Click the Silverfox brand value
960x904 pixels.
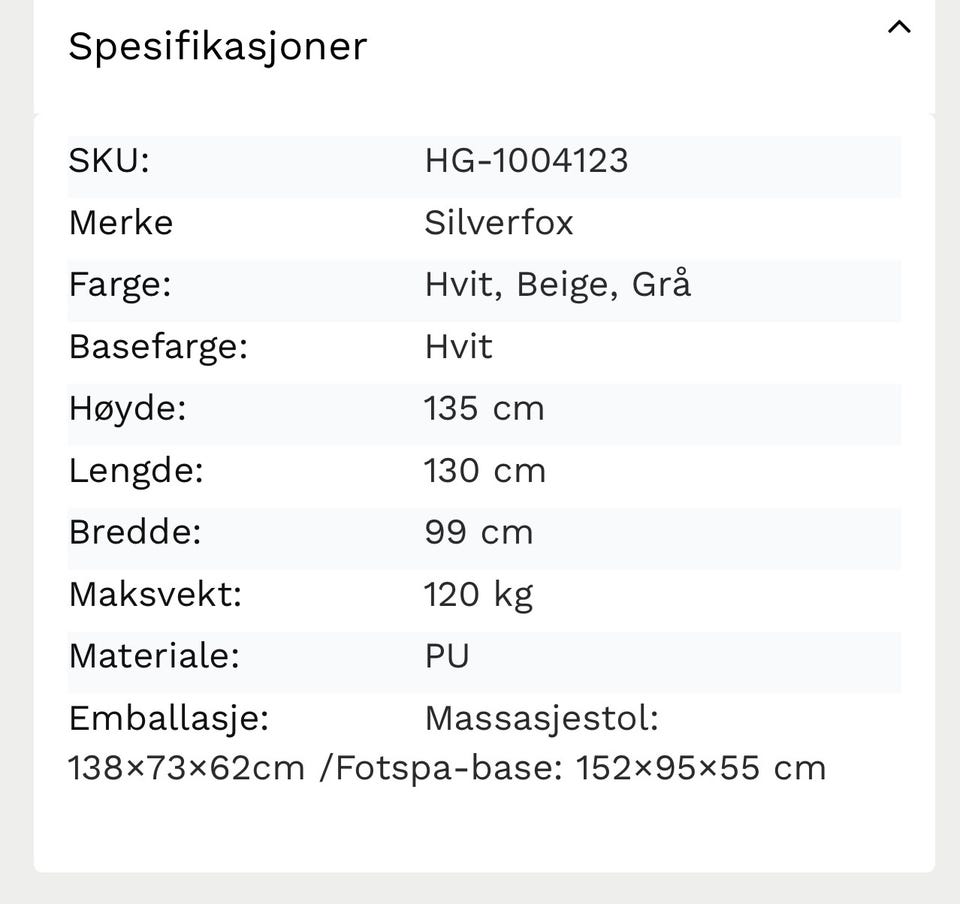pos(499,222)
